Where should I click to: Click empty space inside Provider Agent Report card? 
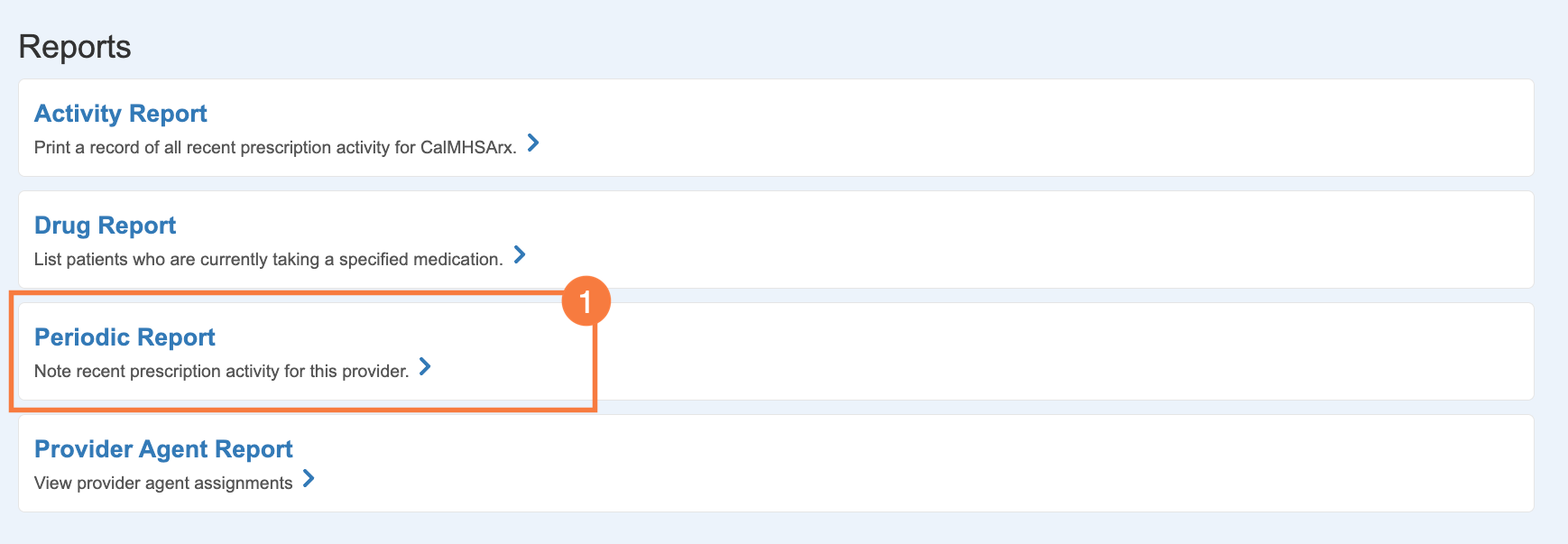(992, 464)
